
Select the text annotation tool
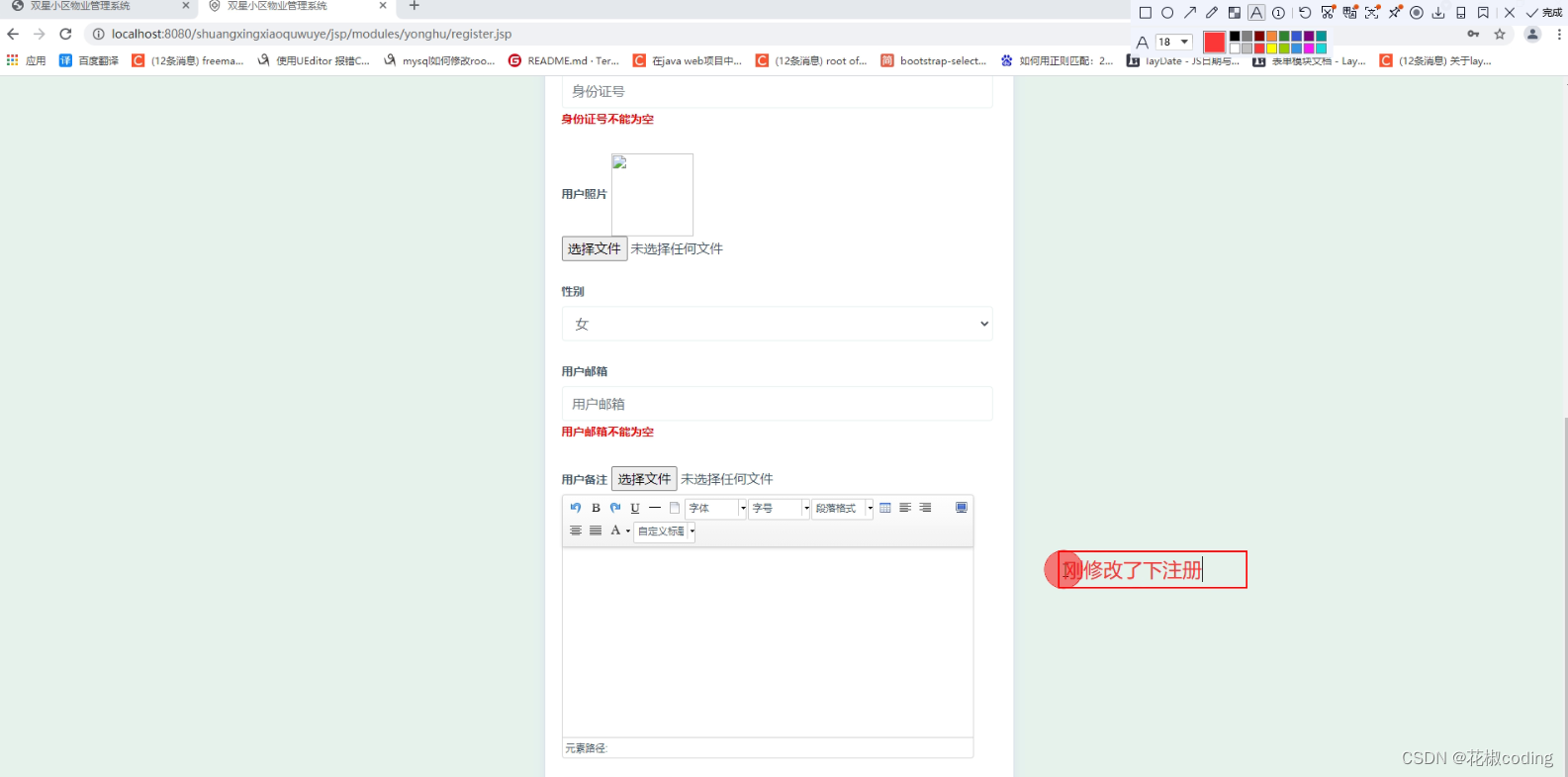point(1256,13)
